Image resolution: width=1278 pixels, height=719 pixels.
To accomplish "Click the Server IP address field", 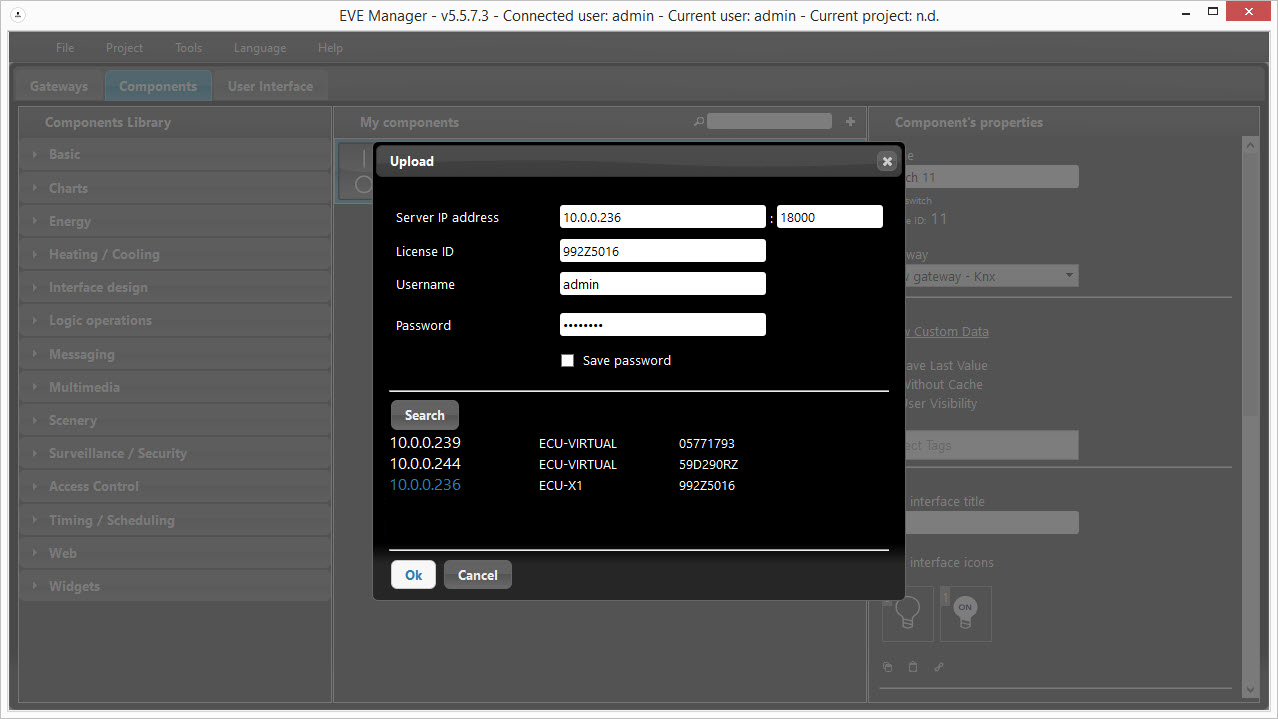I will pos(663,217).
